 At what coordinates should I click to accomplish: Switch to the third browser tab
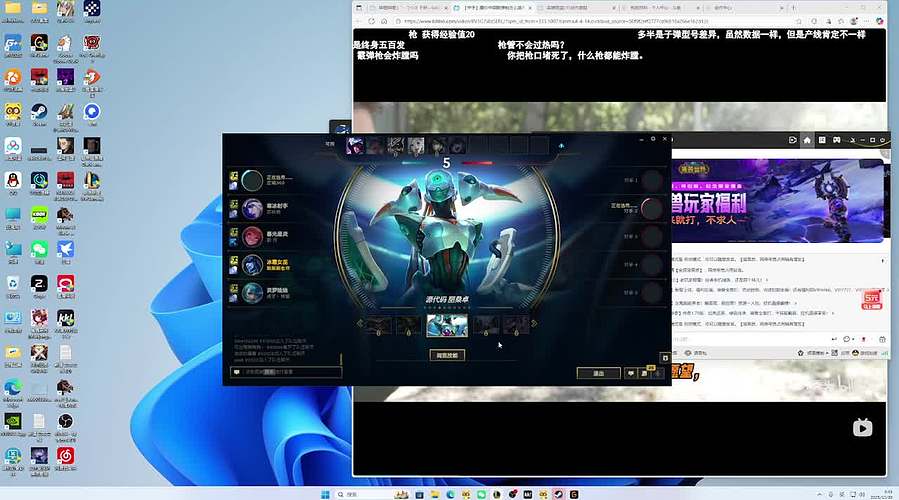[x=576, y=8]
